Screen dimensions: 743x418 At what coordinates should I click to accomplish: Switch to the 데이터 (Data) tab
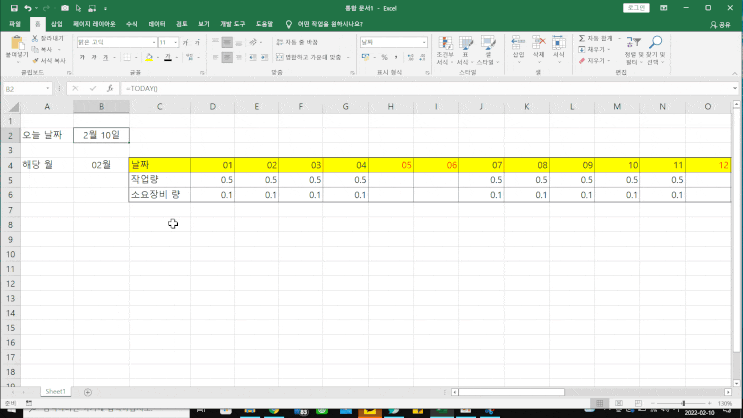click(157, 24)
